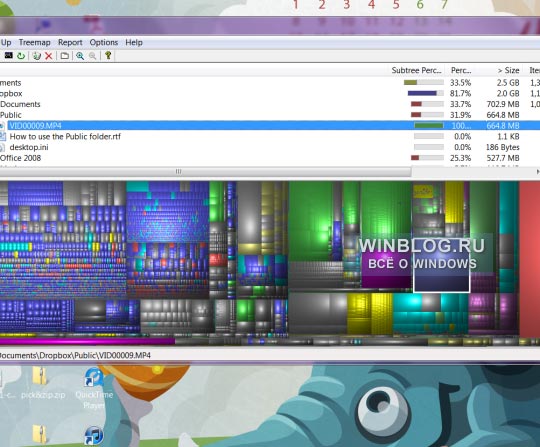Open the partially visible Up menu
Screen dimensions: 540x447
pyautogui.click(x=6, y=42)
